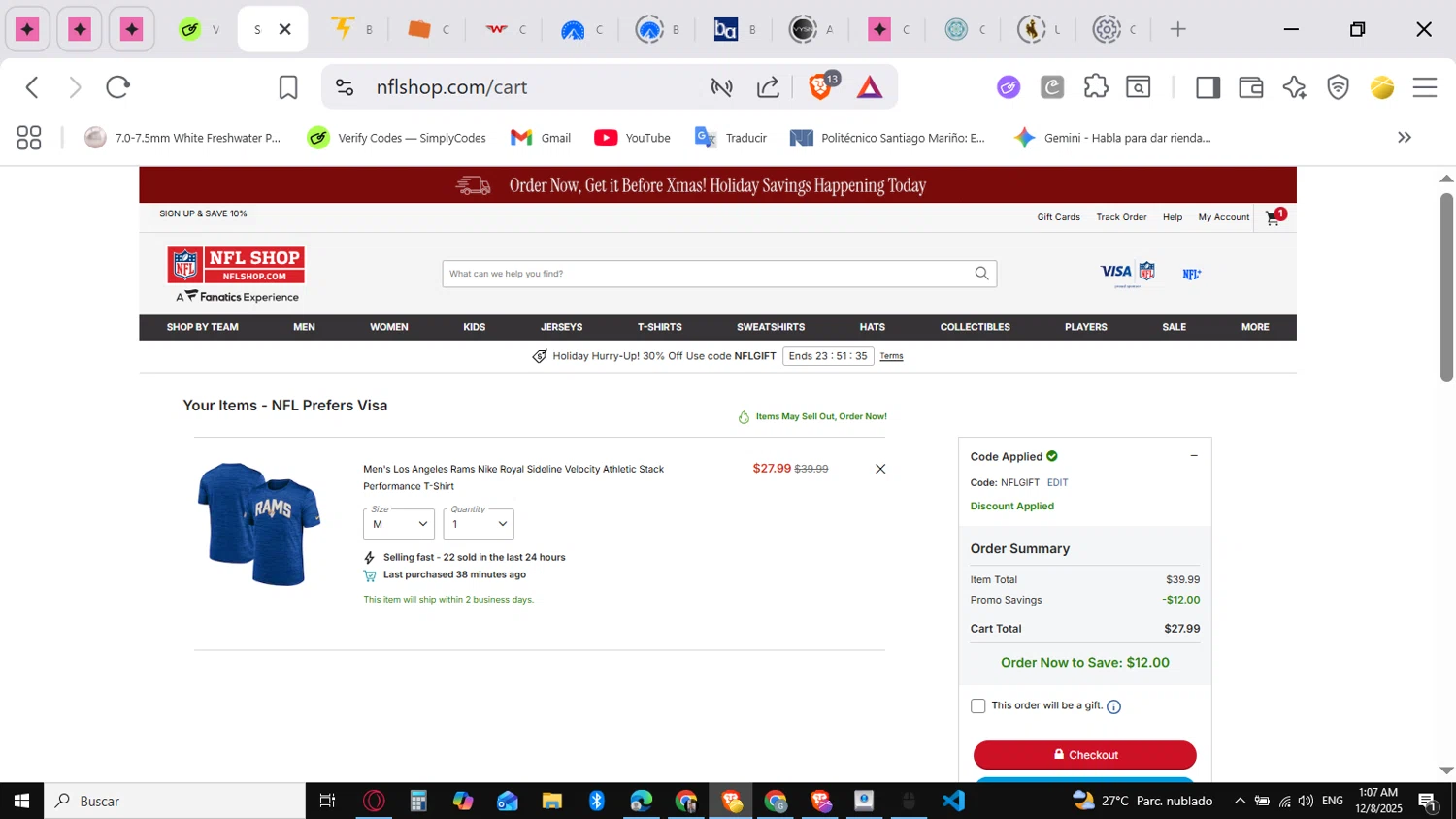Open Track Order link

point(1121,217)
